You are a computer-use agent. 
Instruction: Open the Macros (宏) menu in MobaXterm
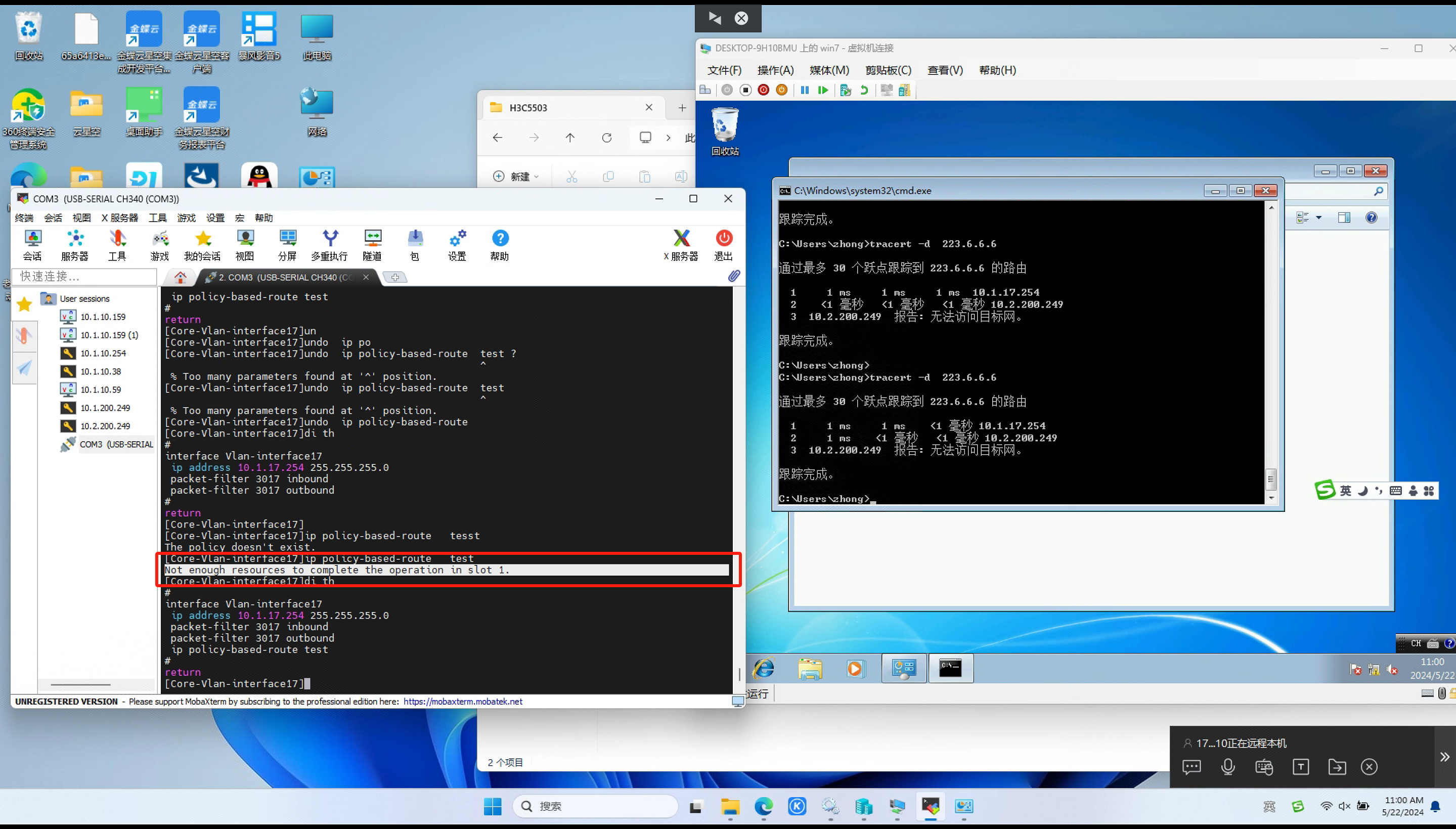click(240, 217)
